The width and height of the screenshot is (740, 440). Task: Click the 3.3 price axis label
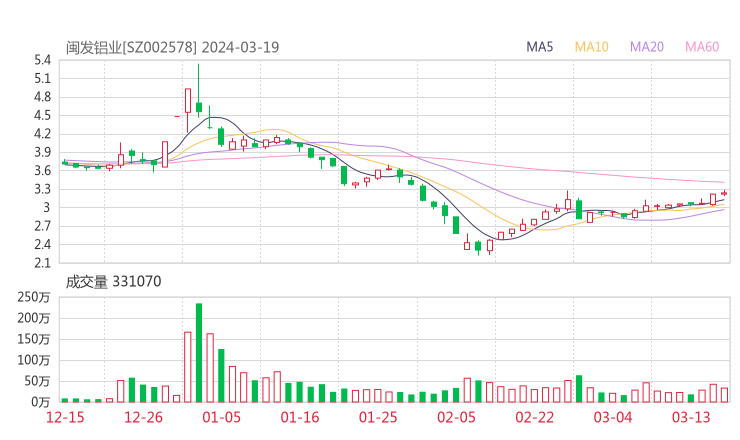pyautogui.click(x=42, y=189)
